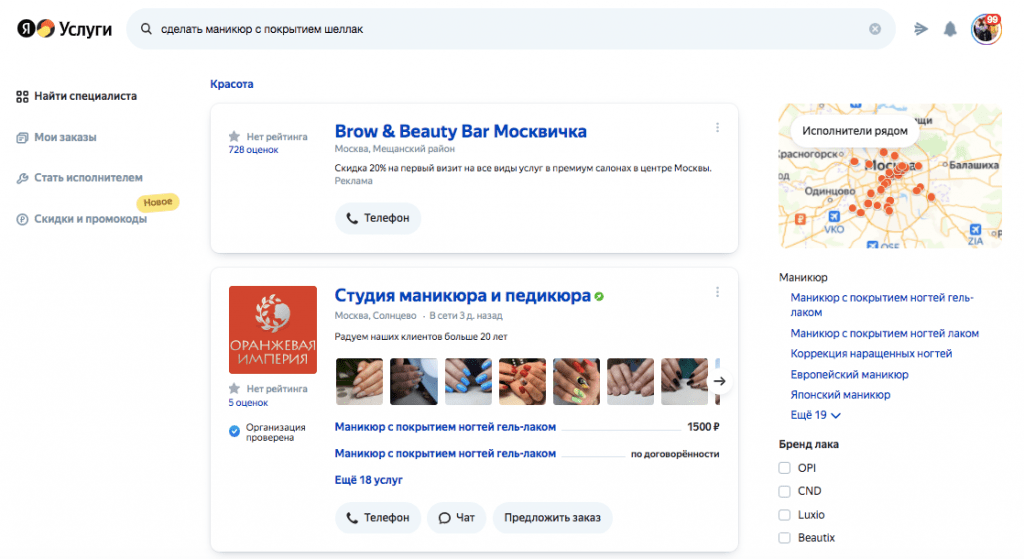Open Студия маникюра и педикюра title
The height and width of the screenshot is (559, 1024).
point(462,296)
